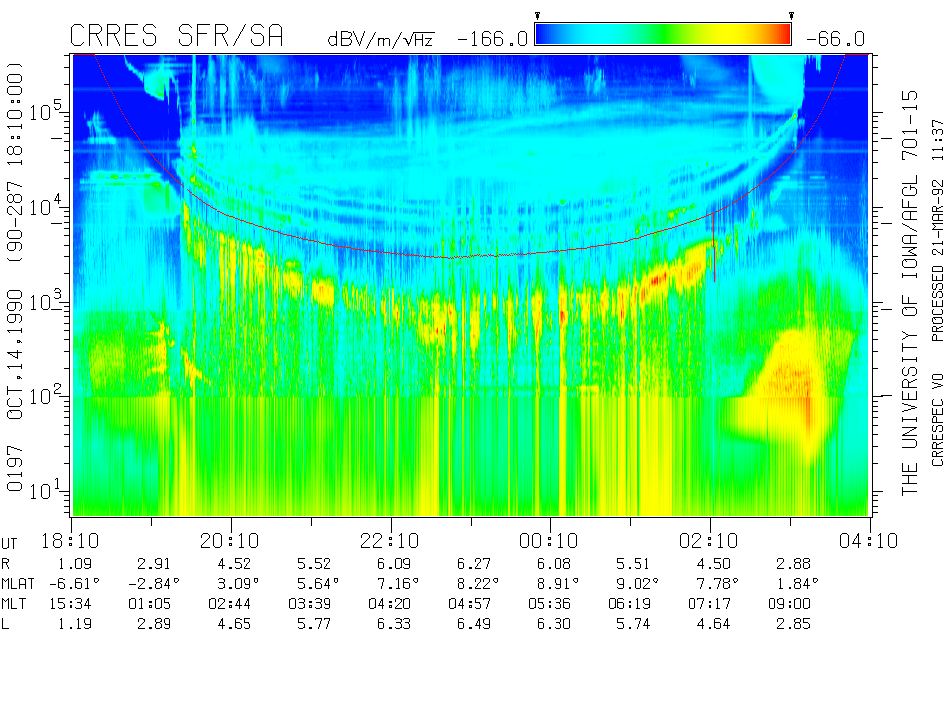Click the right triangle marker above the colorbar
The width and height of the screenshot is (945, 720).
791,16
